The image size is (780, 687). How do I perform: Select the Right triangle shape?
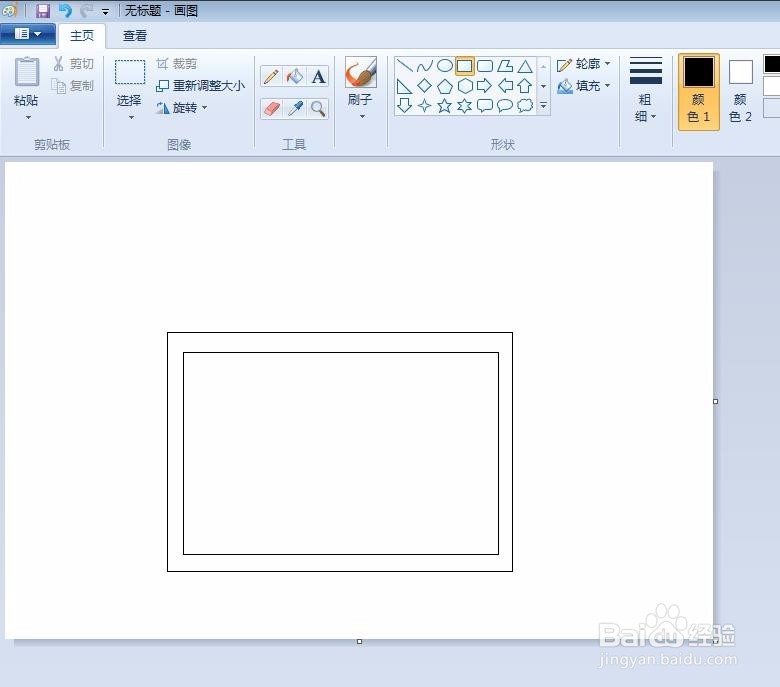(404, 86)
